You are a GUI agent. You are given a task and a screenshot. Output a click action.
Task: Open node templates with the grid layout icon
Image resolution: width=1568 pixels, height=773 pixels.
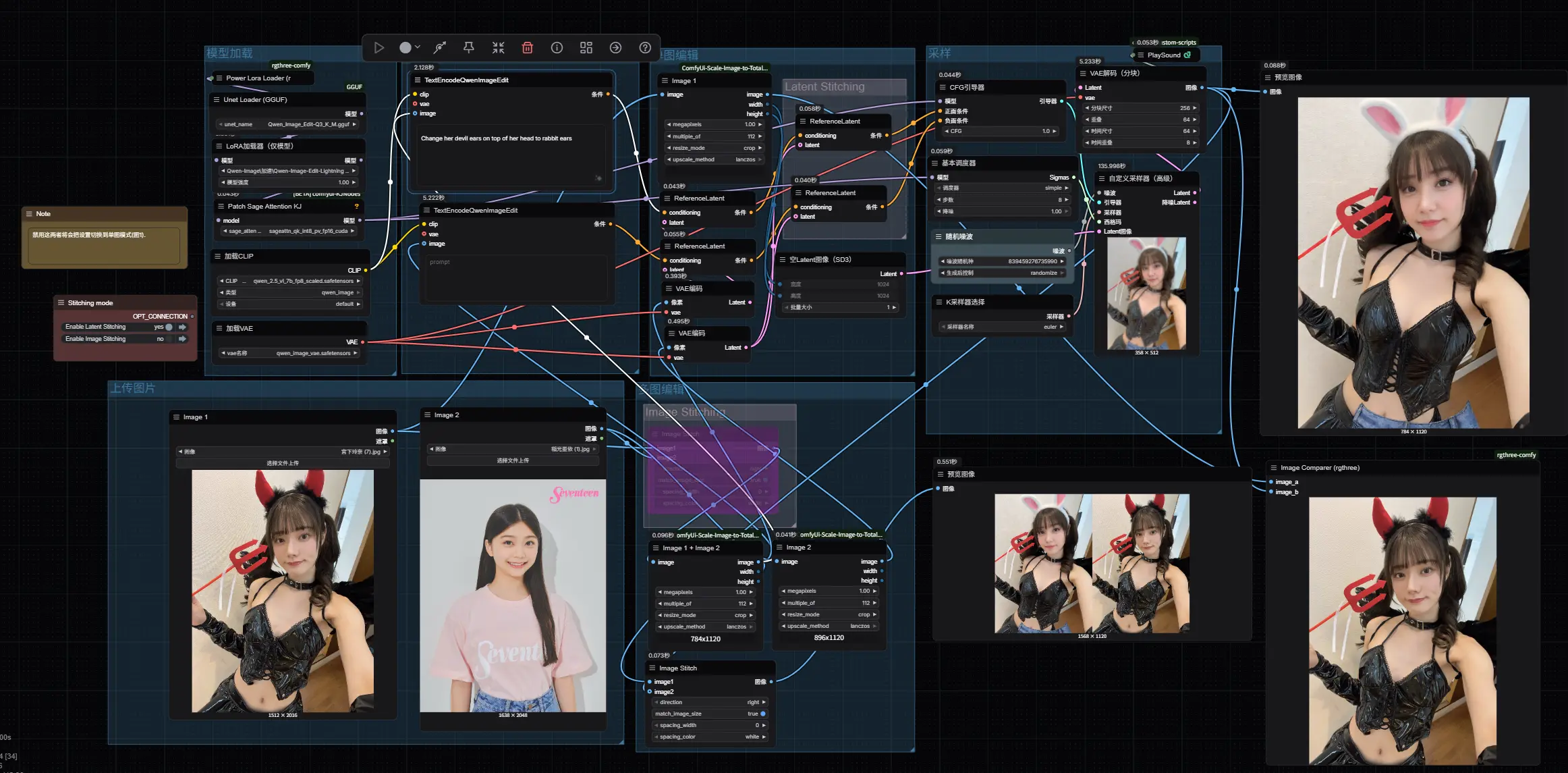(586, 47)
